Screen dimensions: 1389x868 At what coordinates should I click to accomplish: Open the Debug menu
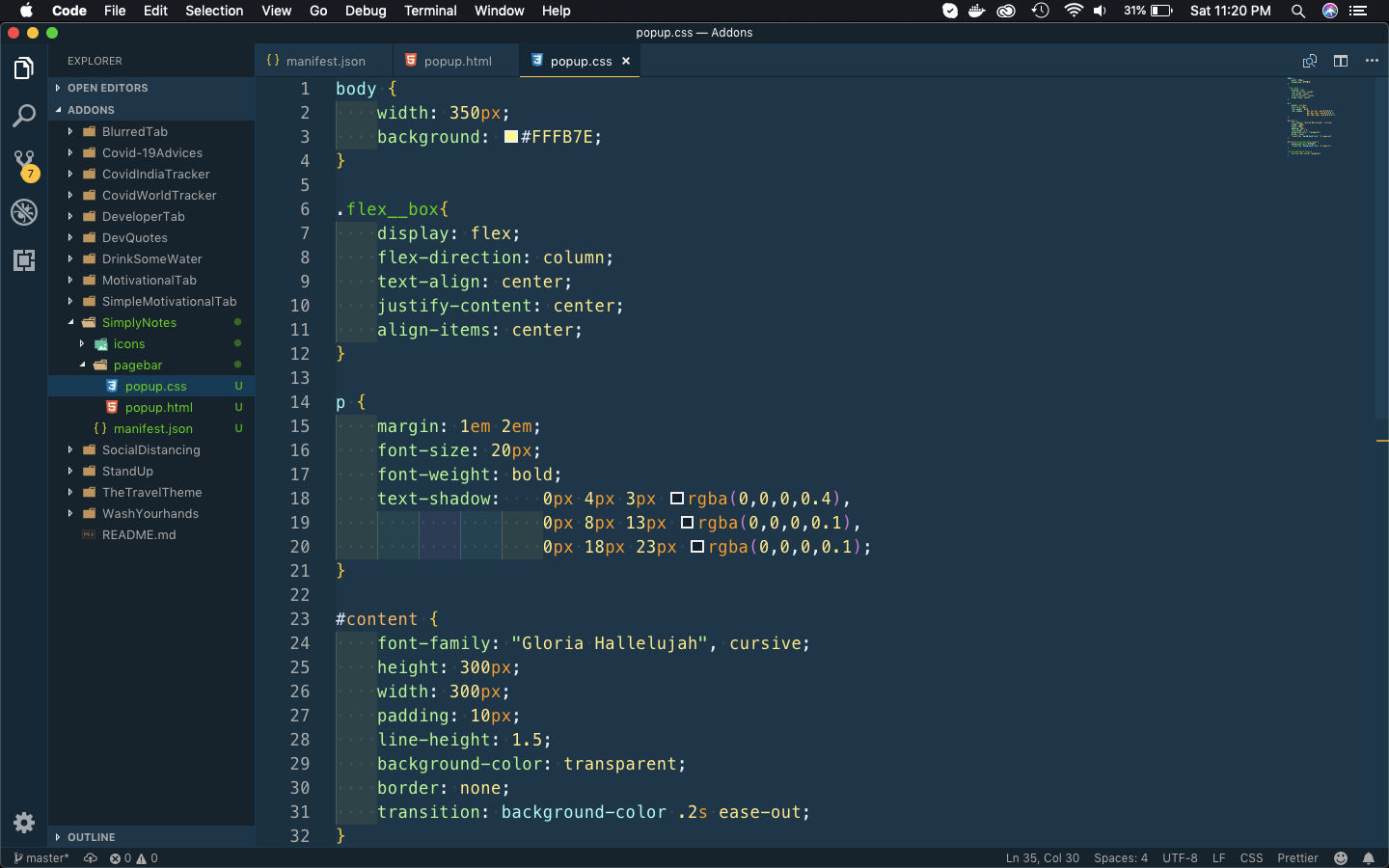[x=366, y=11]
